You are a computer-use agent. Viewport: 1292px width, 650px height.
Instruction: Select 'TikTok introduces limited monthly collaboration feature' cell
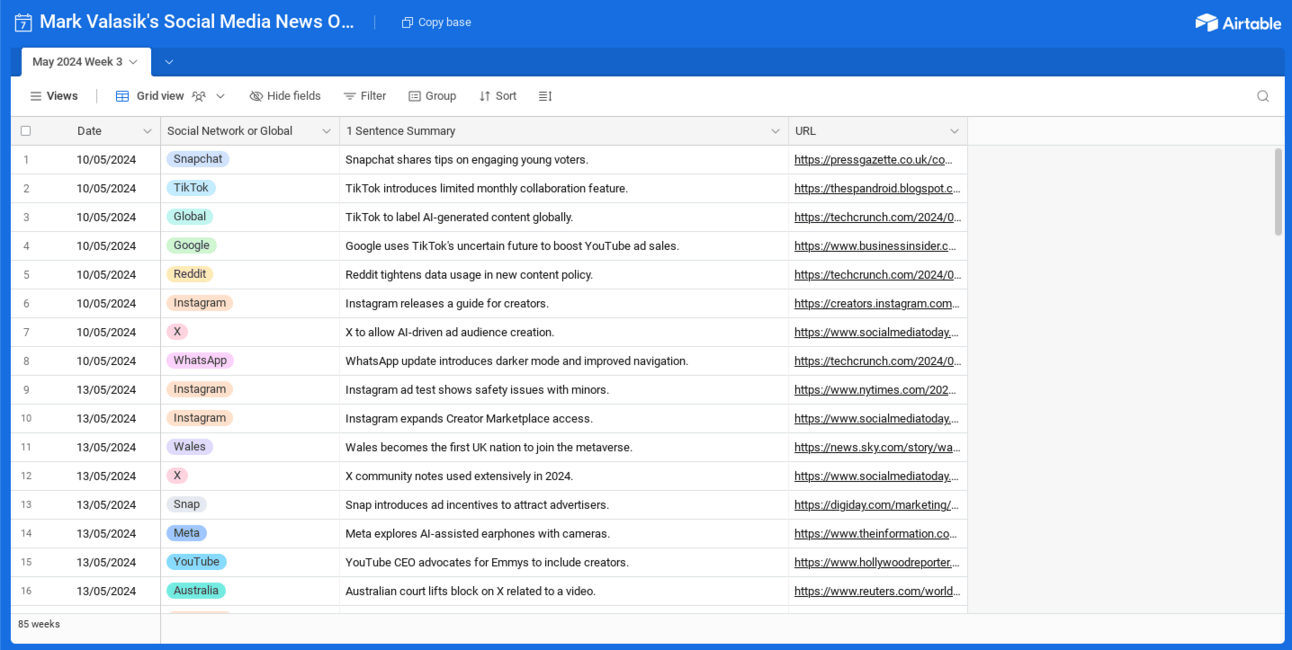564,189
